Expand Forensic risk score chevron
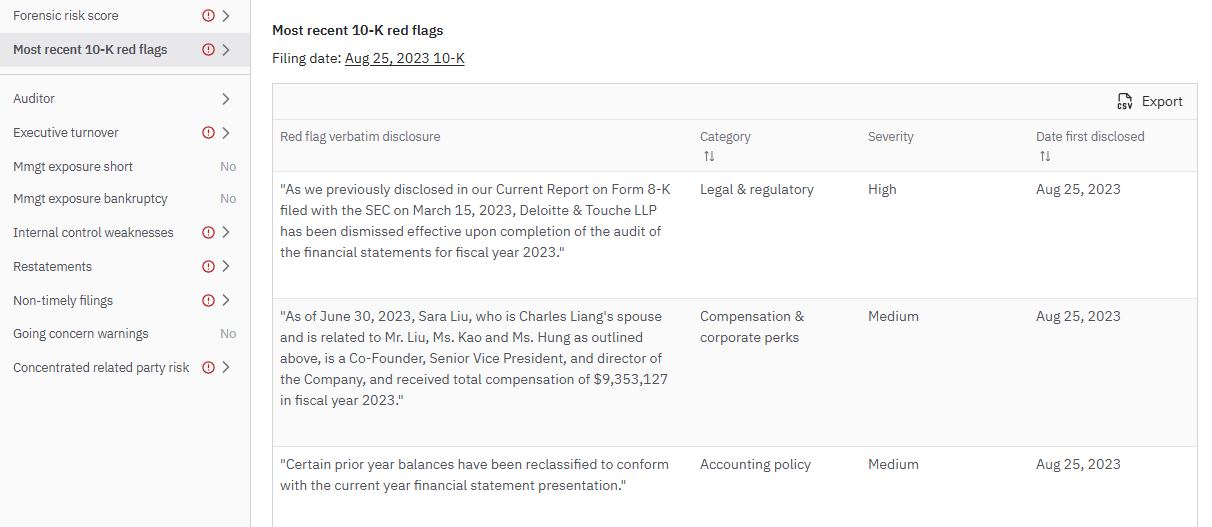This screenshot has width=1212, height=527. (x=226, y=16)
